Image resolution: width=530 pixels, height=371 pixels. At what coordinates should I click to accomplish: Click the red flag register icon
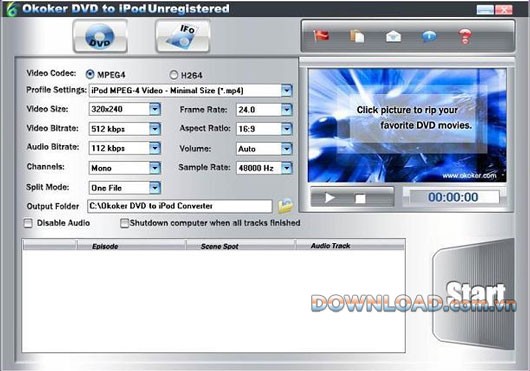click(x=321, y=35)
